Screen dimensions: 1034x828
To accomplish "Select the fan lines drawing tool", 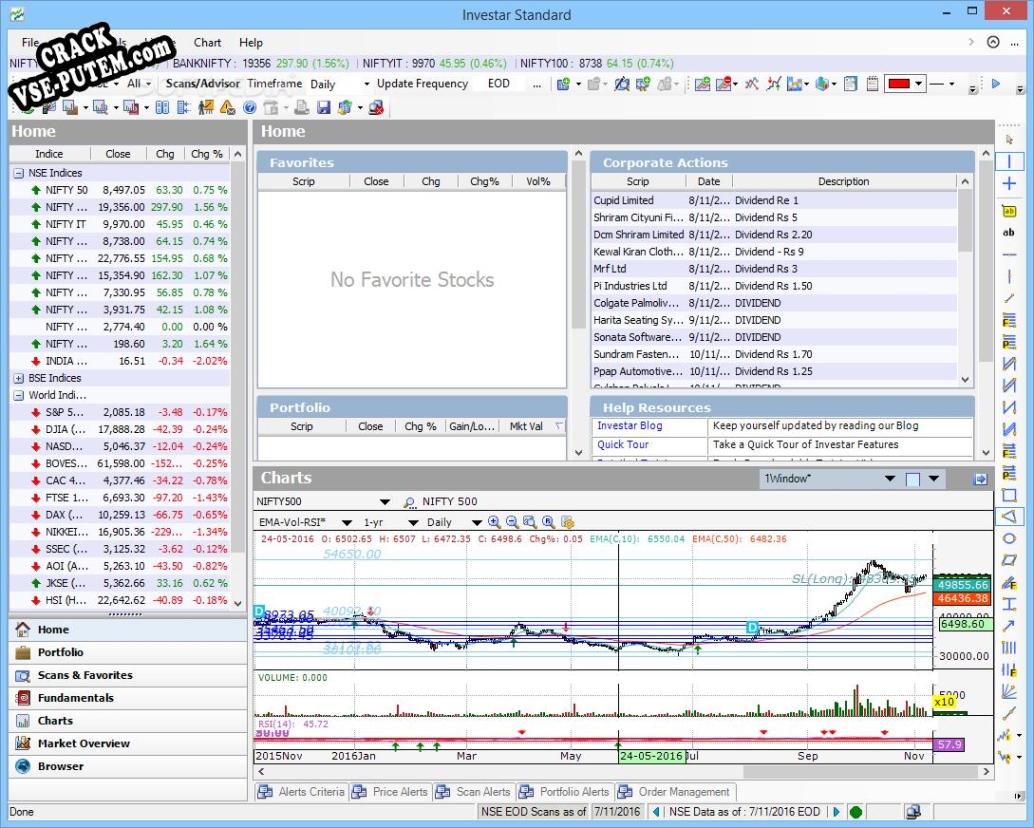I will [x=1009, y=692].
